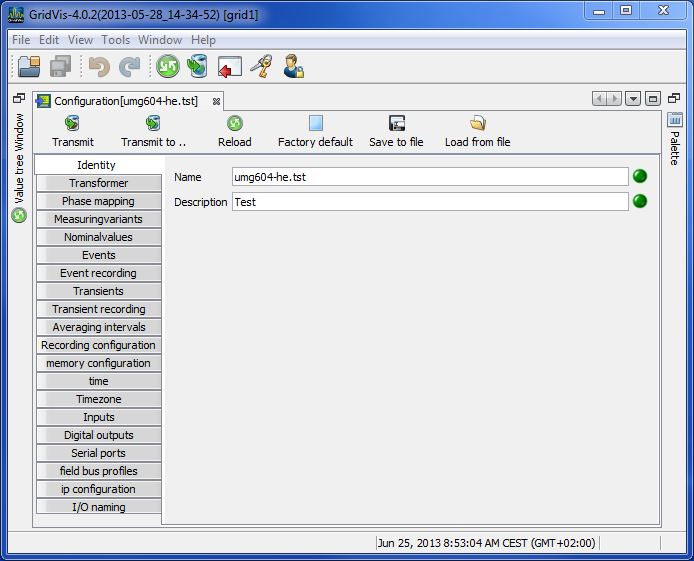Select the Transformer settings tab
694x561 pixels.
98,183
